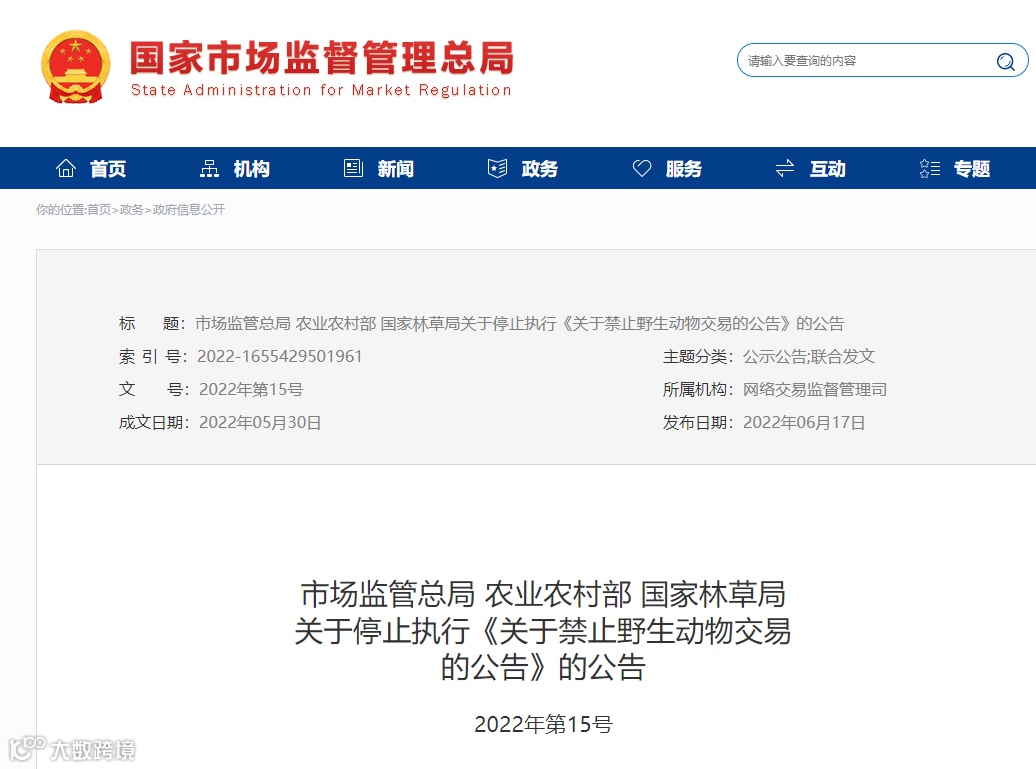1036x769 pixels.
Task: Click the State Administration for Market Regulation text
Action: (x=321, y=90)
